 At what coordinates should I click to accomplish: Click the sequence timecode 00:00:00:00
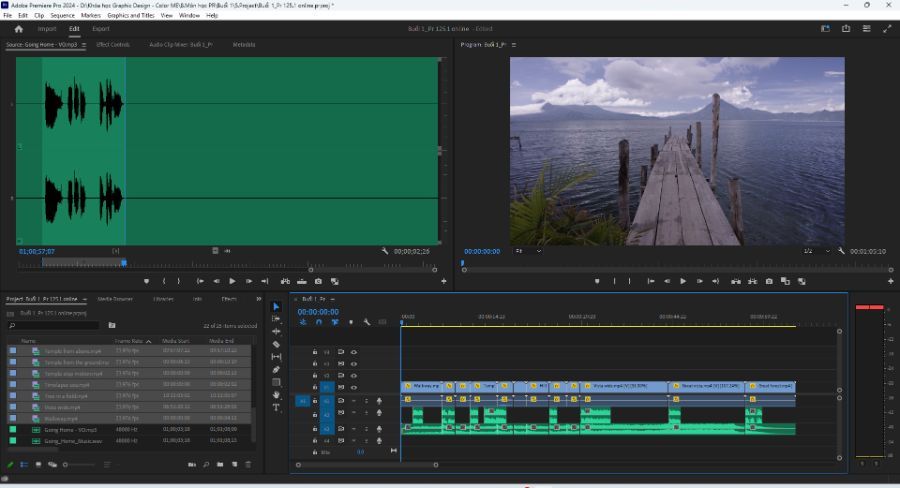(318, 312)
